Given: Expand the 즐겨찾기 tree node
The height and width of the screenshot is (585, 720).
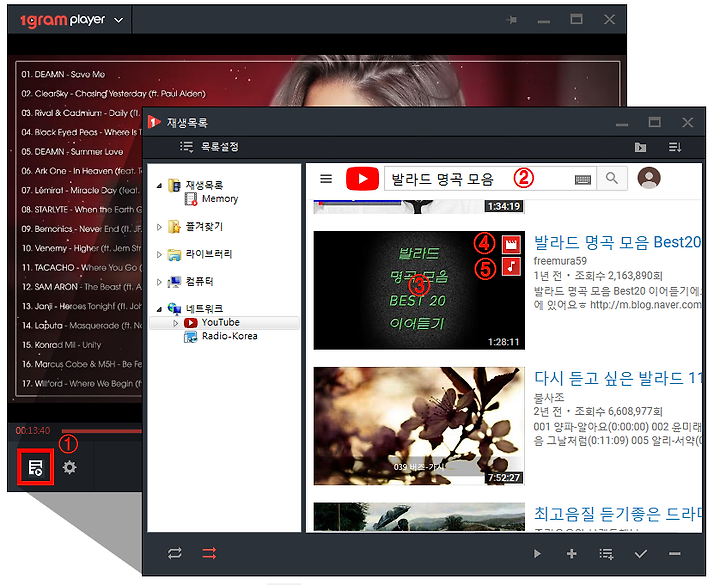Looking at the screenshot, I should coord(159,227).
